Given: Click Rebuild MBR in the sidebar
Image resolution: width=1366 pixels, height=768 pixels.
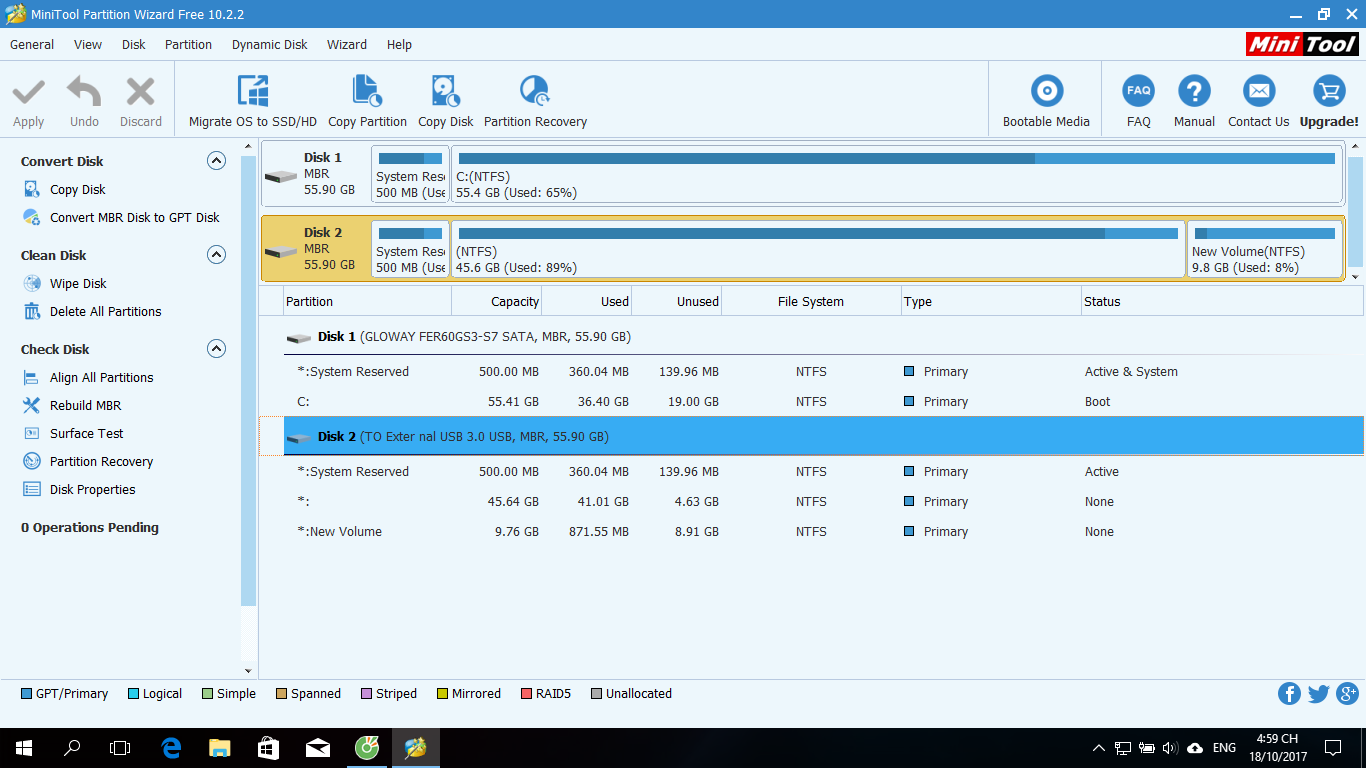Looking at the screenshot, I should click(x=85, y=406).
